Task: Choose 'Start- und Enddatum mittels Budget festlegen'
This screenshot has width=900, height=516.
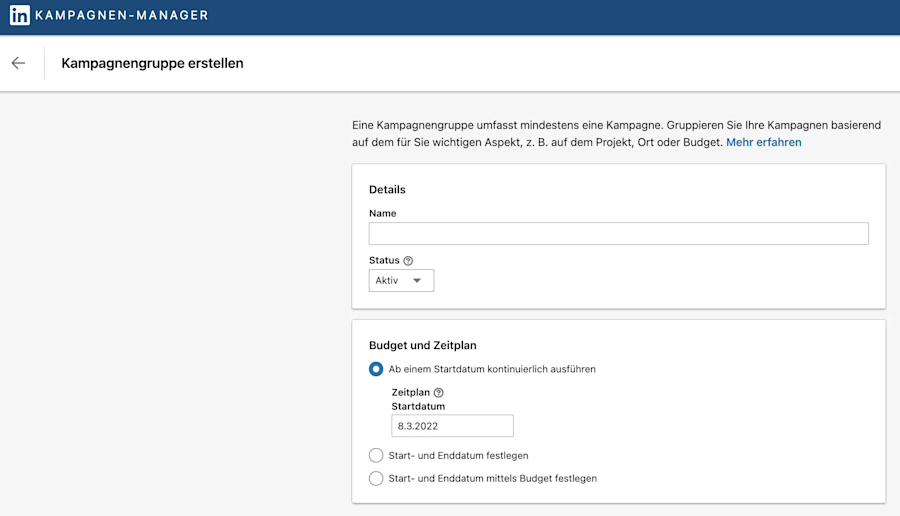Action: (x=376, y=478)
